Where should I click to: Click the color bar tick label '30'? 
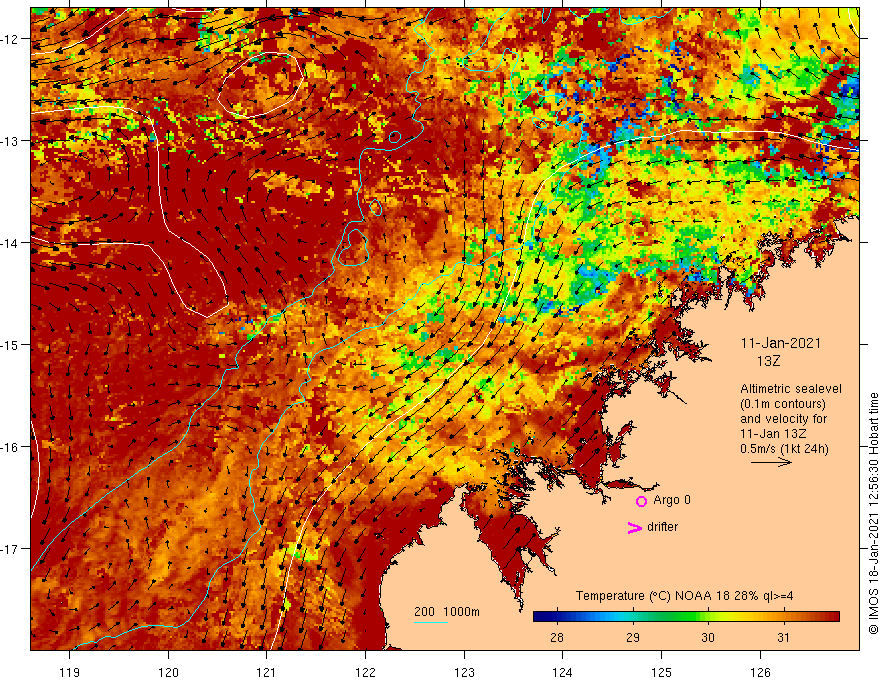[x=708, y=637]
